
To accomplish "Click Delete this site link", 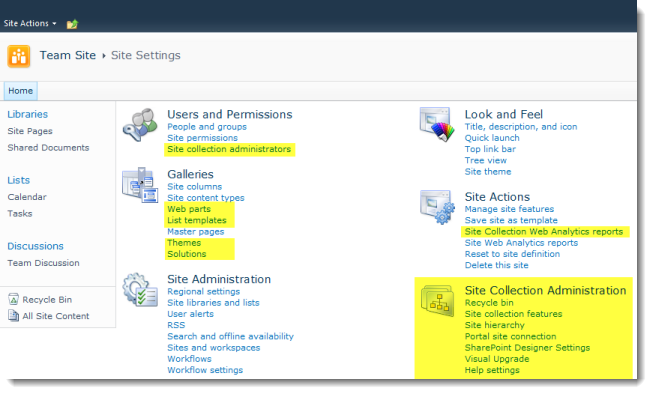I will pos(496,265).
